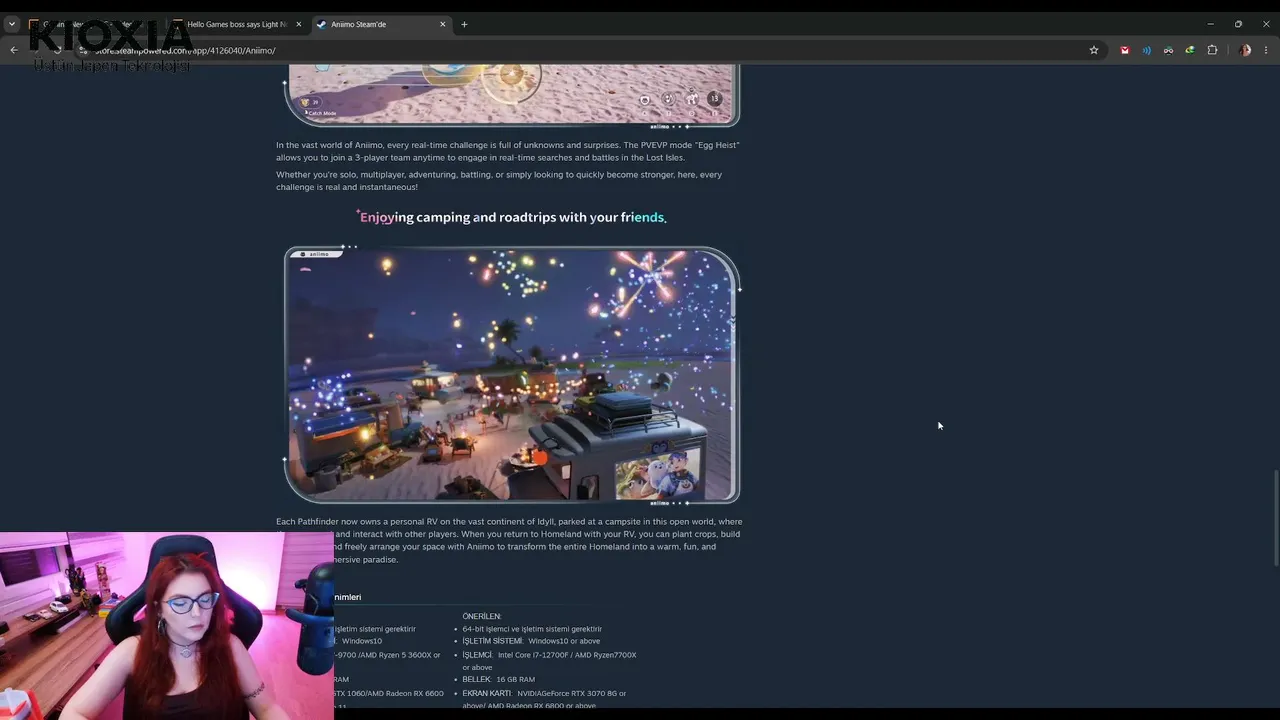Click the 'BELLEK: 16 GB RAM' line
The image size is (1280, 720).
click(498, 680)
